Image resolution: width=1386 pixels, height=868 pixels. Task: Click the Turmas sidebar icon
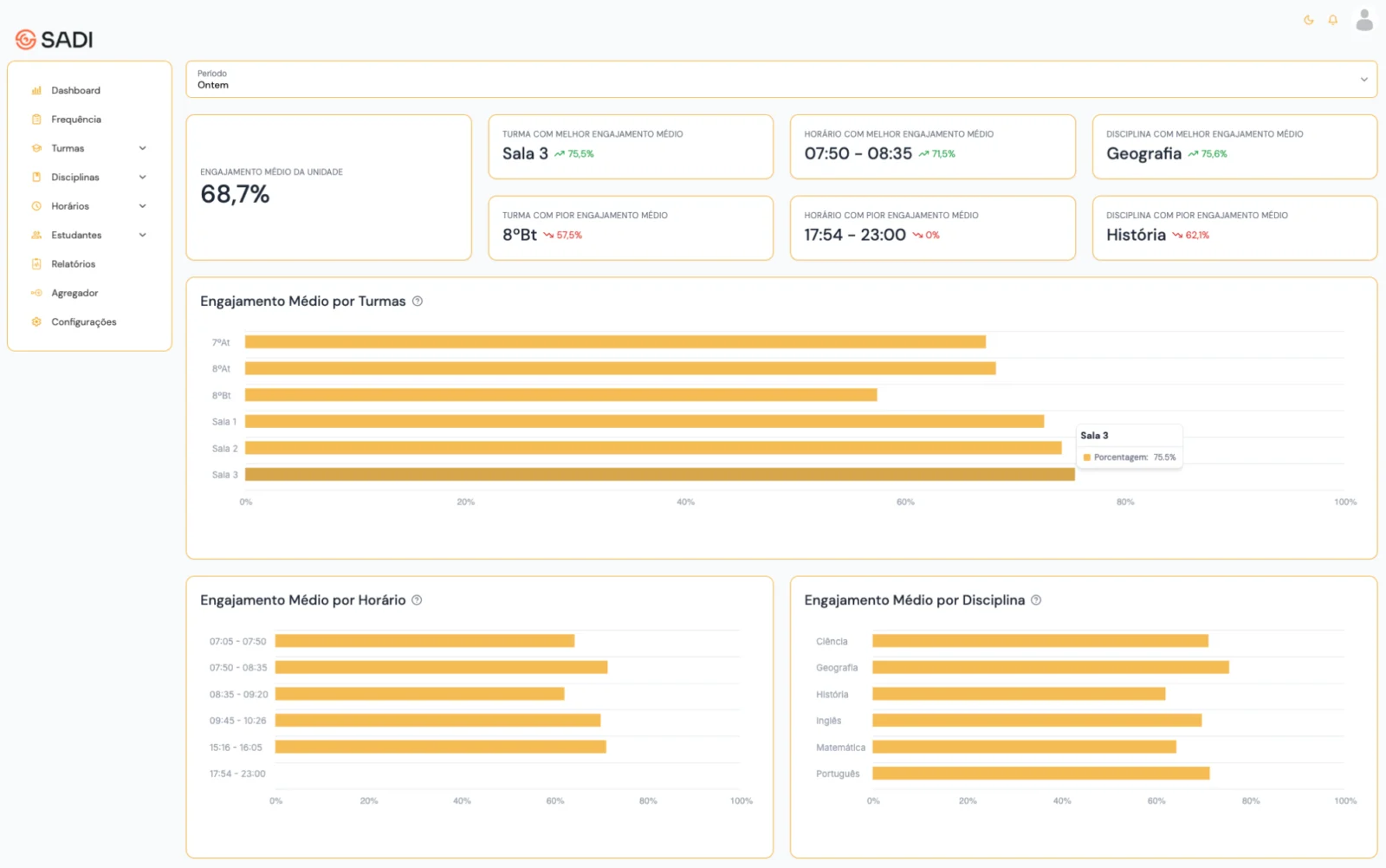coord(36,148)
